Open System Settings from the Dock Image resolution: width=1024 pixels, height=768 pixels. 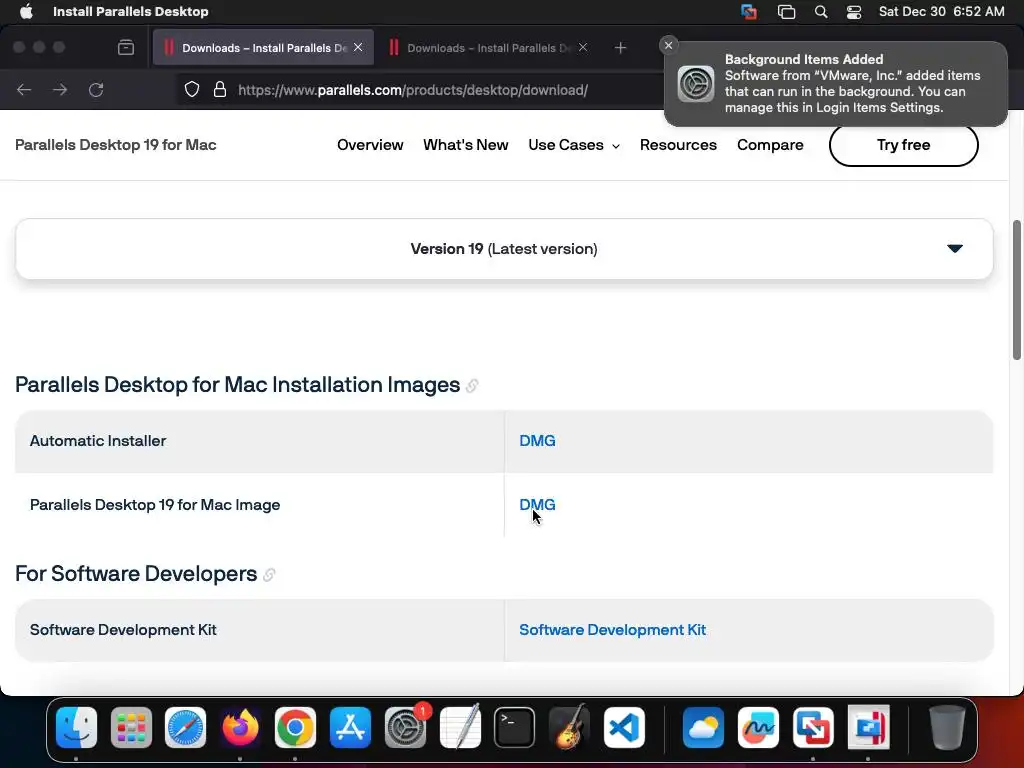tap(405, 728)
